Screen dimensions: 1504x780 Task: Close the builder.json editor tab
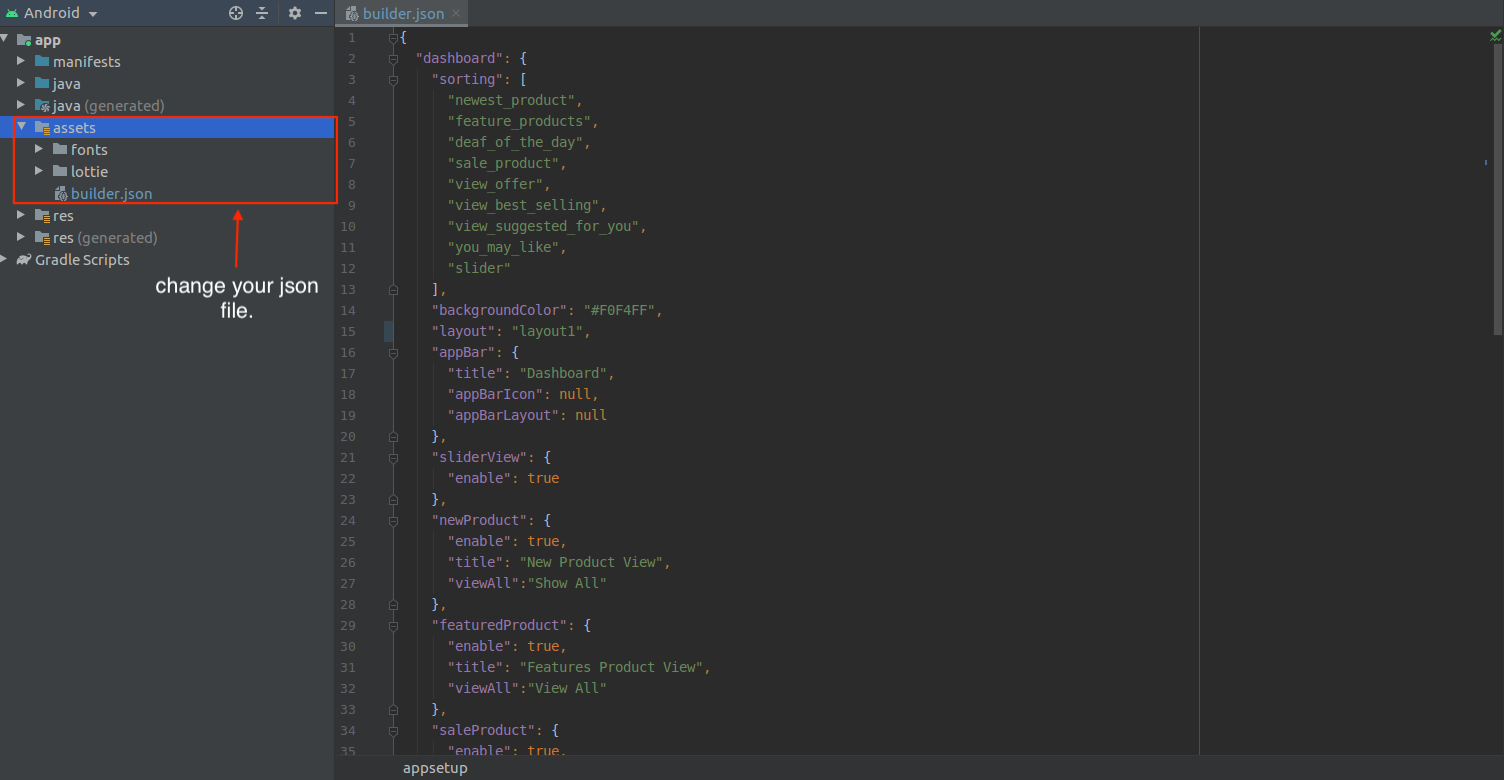point(456,14)
